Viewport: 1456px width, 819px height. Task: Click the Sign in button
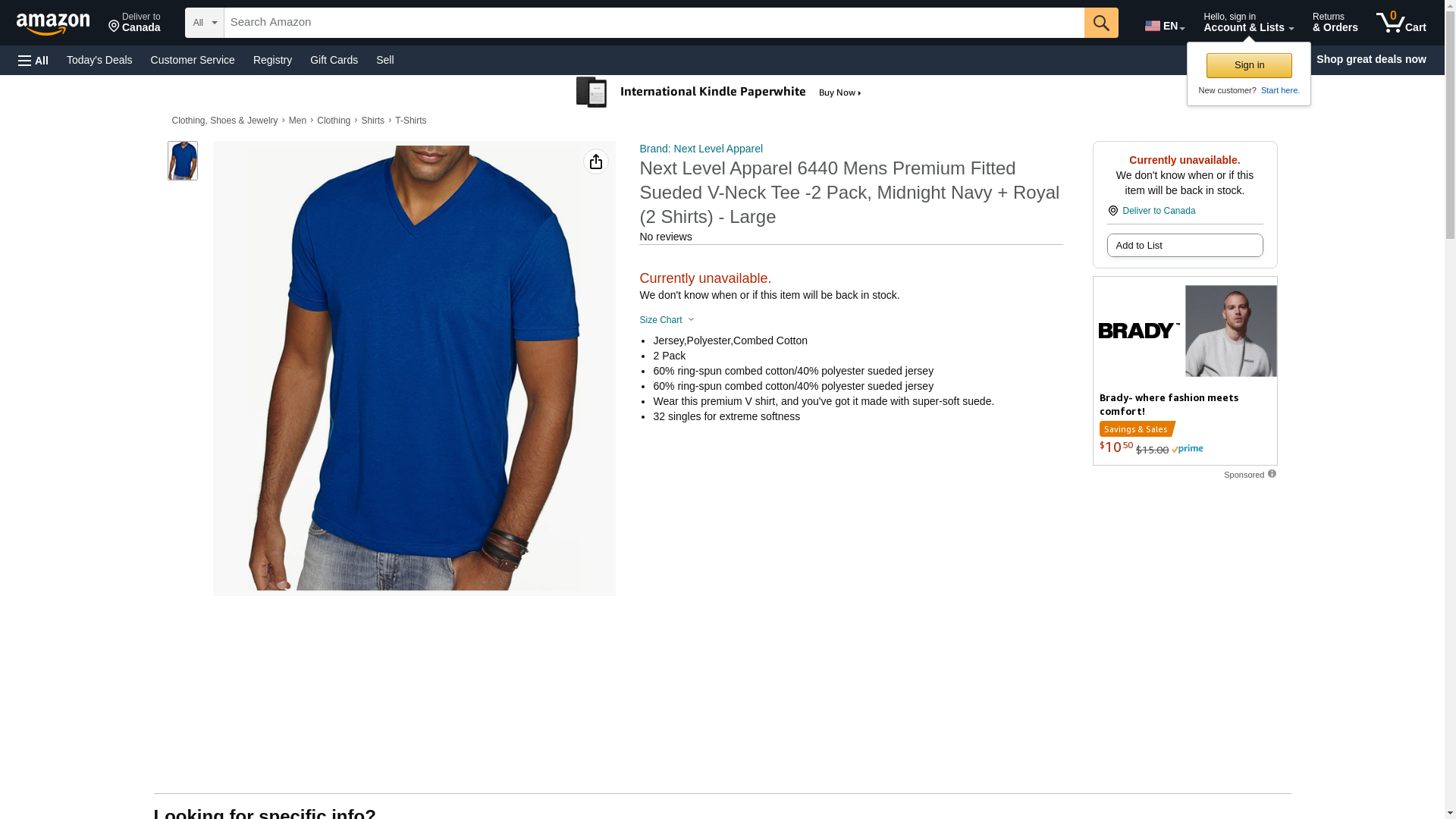coord(1248,65)
